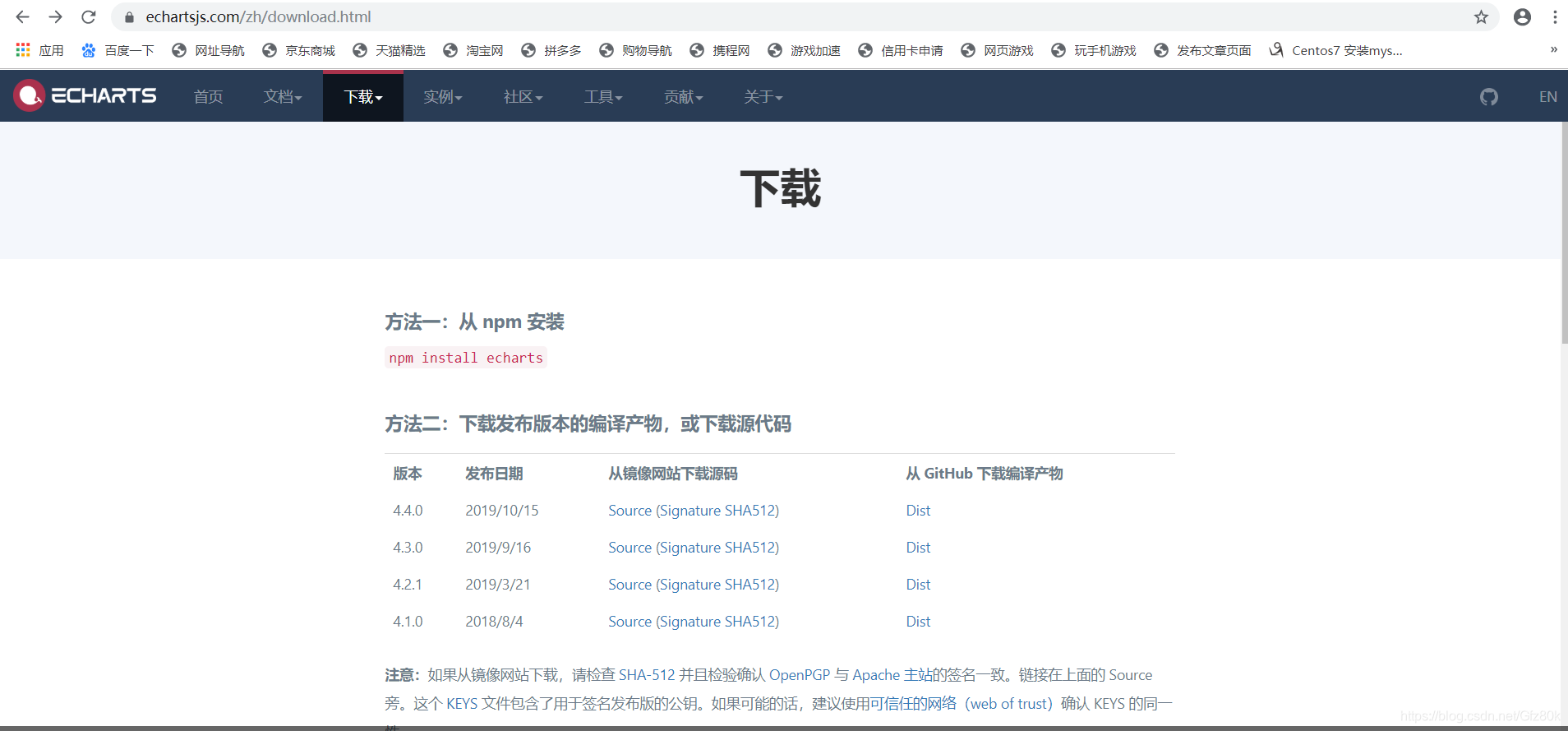Click the ECharts logo
This screenshot has height=731, width=1568.
[85, 95]
